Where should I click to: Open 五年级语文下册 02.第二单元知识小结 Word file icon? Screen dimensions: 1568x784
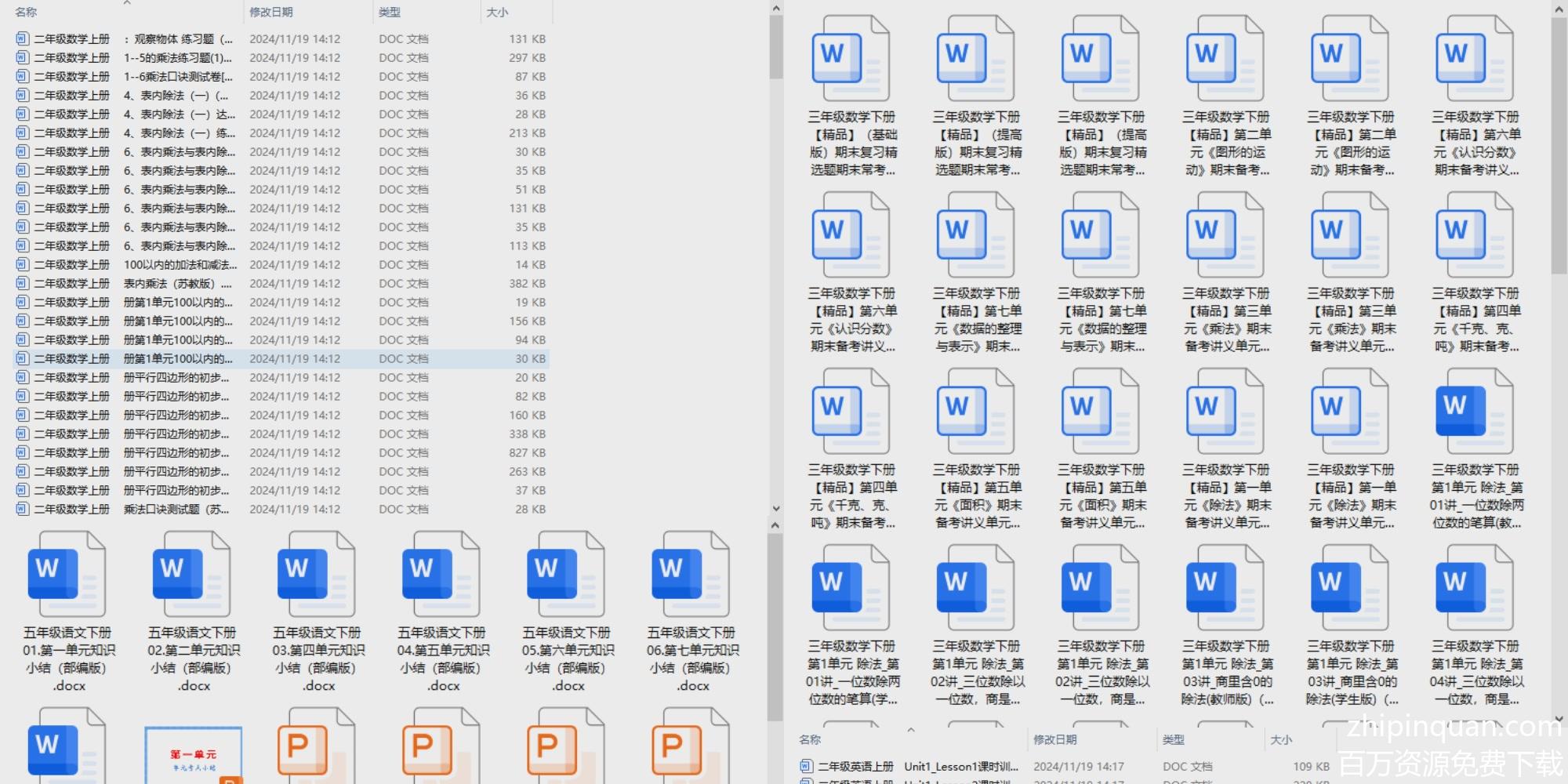tap(191, 574)
